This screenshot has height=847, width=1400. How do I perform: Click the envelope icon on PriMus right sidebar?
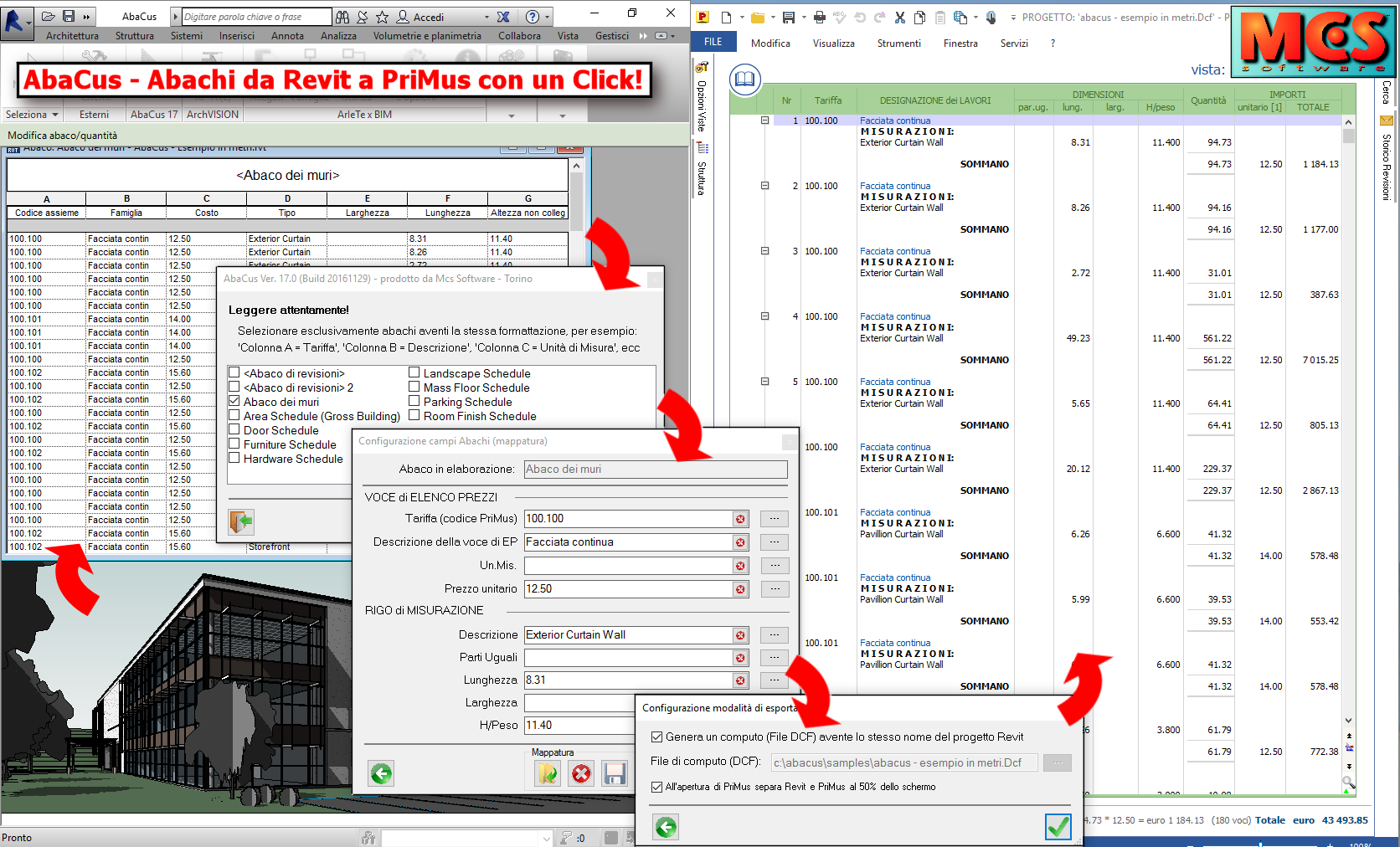(x=1386, y=121)
